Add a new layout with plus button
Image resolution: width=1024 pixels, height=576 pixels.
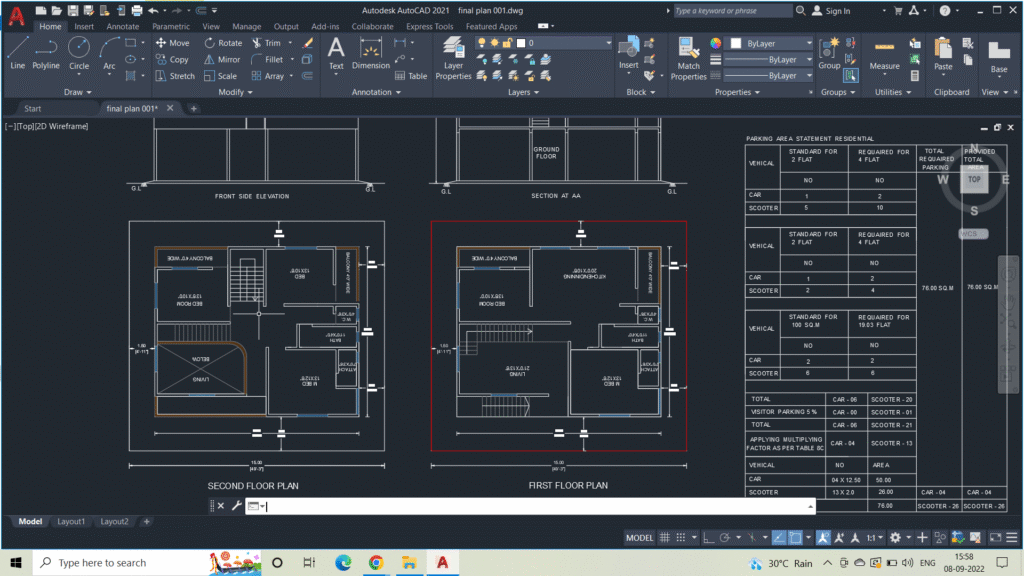pos(146,521)
